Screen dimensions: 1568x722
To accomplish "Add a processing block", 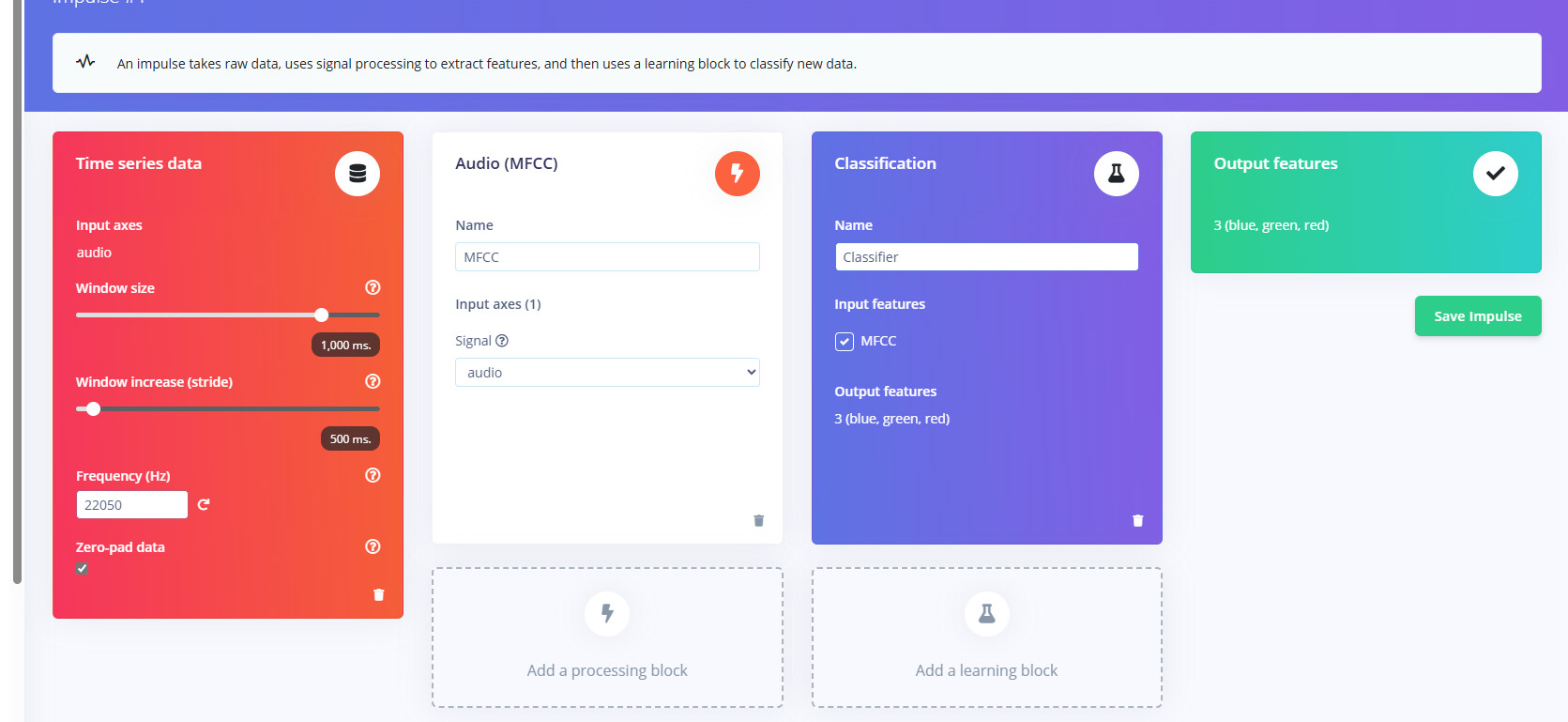I will (x=607, y=638).
